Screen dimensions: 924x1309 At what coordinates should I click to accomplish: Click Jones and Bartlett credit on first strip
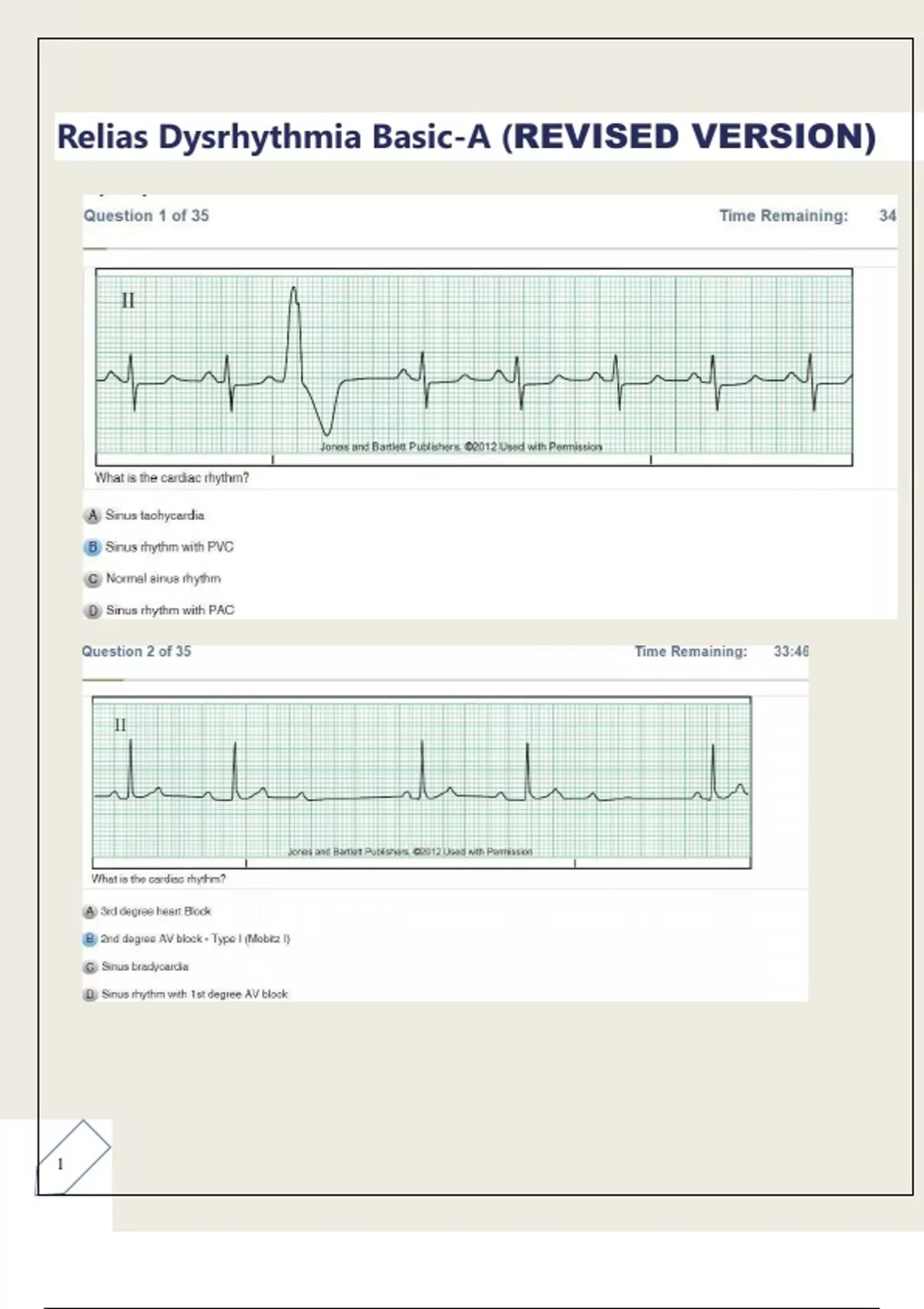[460, 447]
